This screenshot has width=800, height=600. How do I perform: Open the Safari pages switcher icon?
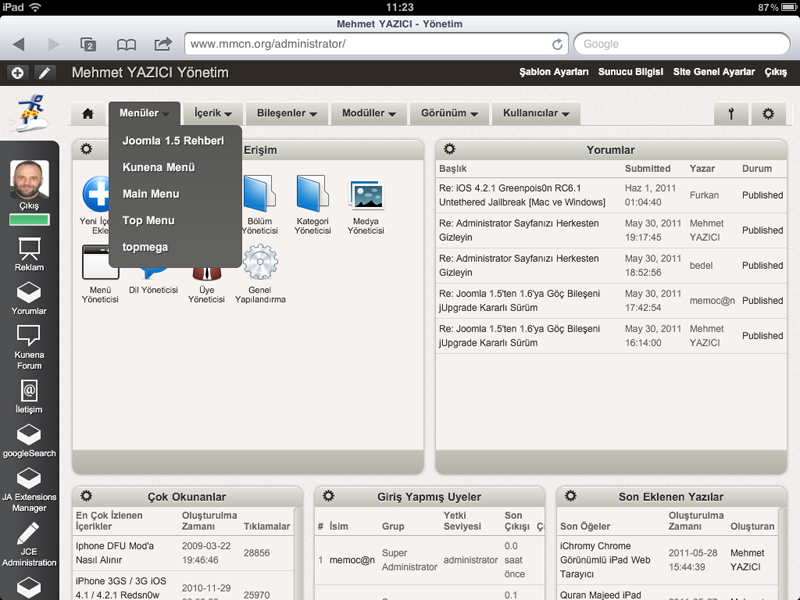tap(88, 44)
